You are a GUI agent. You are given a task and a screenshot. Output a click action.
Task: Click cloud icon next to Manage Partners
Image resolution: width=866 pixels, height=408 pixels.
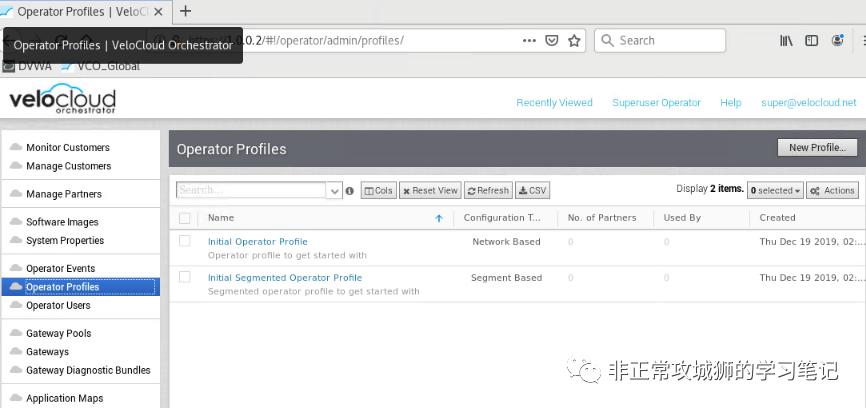(17, 193)
